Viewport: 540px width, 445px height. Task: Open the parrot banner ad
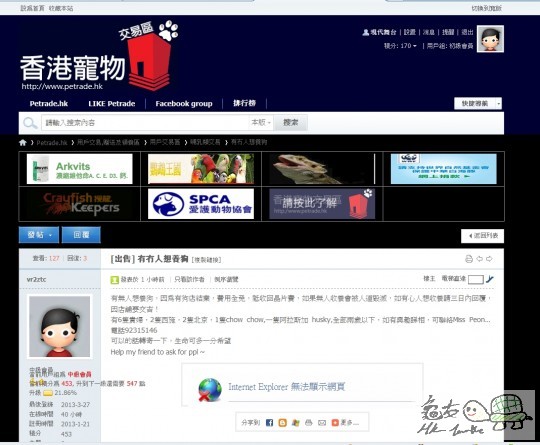pos(201,169)
